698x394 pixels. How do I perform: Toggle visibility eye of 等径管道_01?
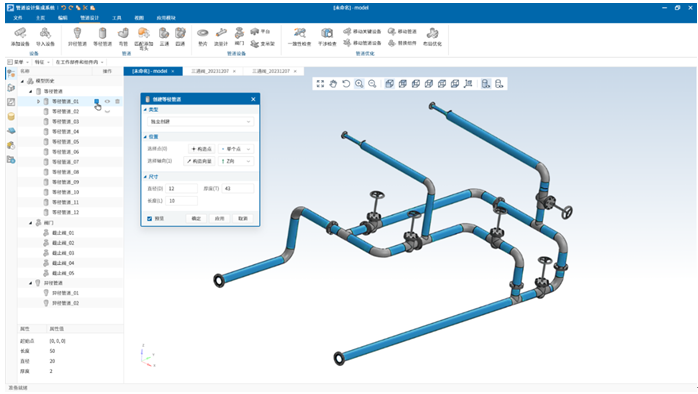click(107, 102)
